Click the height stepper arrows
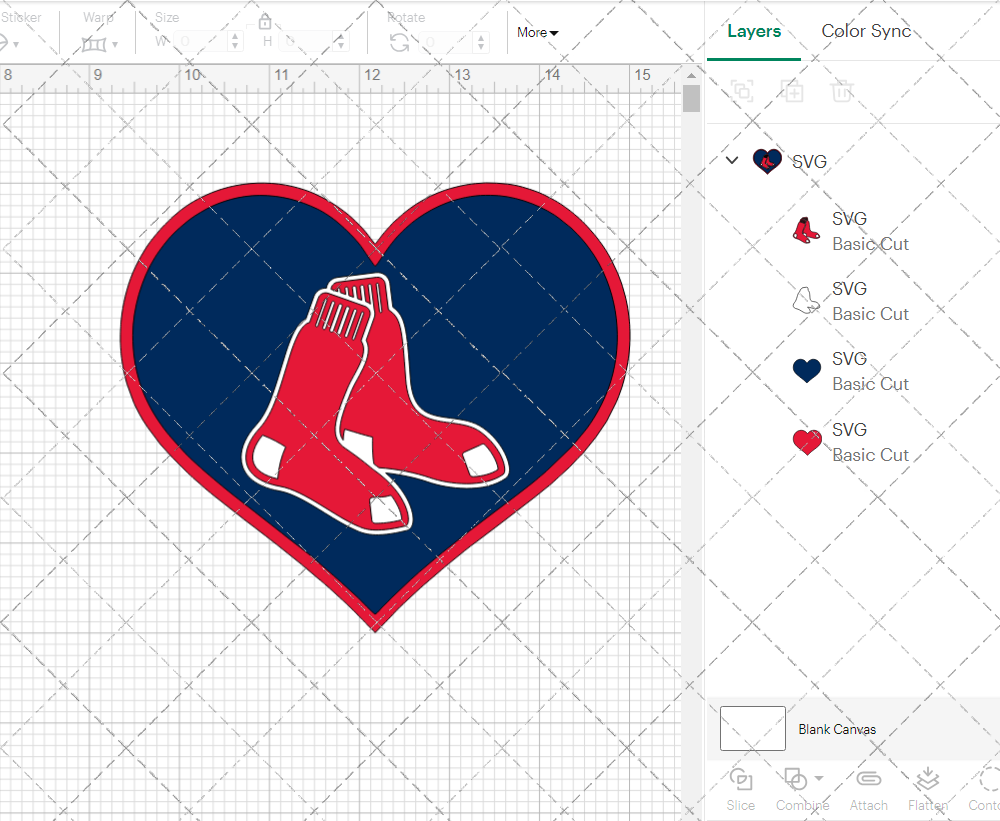This screenshot has height=821, width=1000. [341, 41]
